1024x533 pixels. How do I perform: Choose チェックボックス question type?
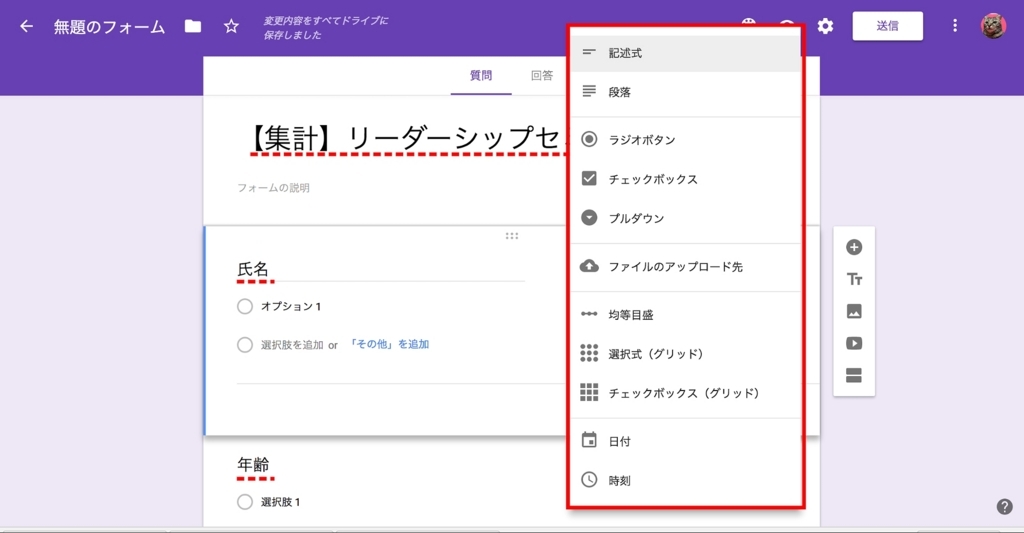click(686, 179)
